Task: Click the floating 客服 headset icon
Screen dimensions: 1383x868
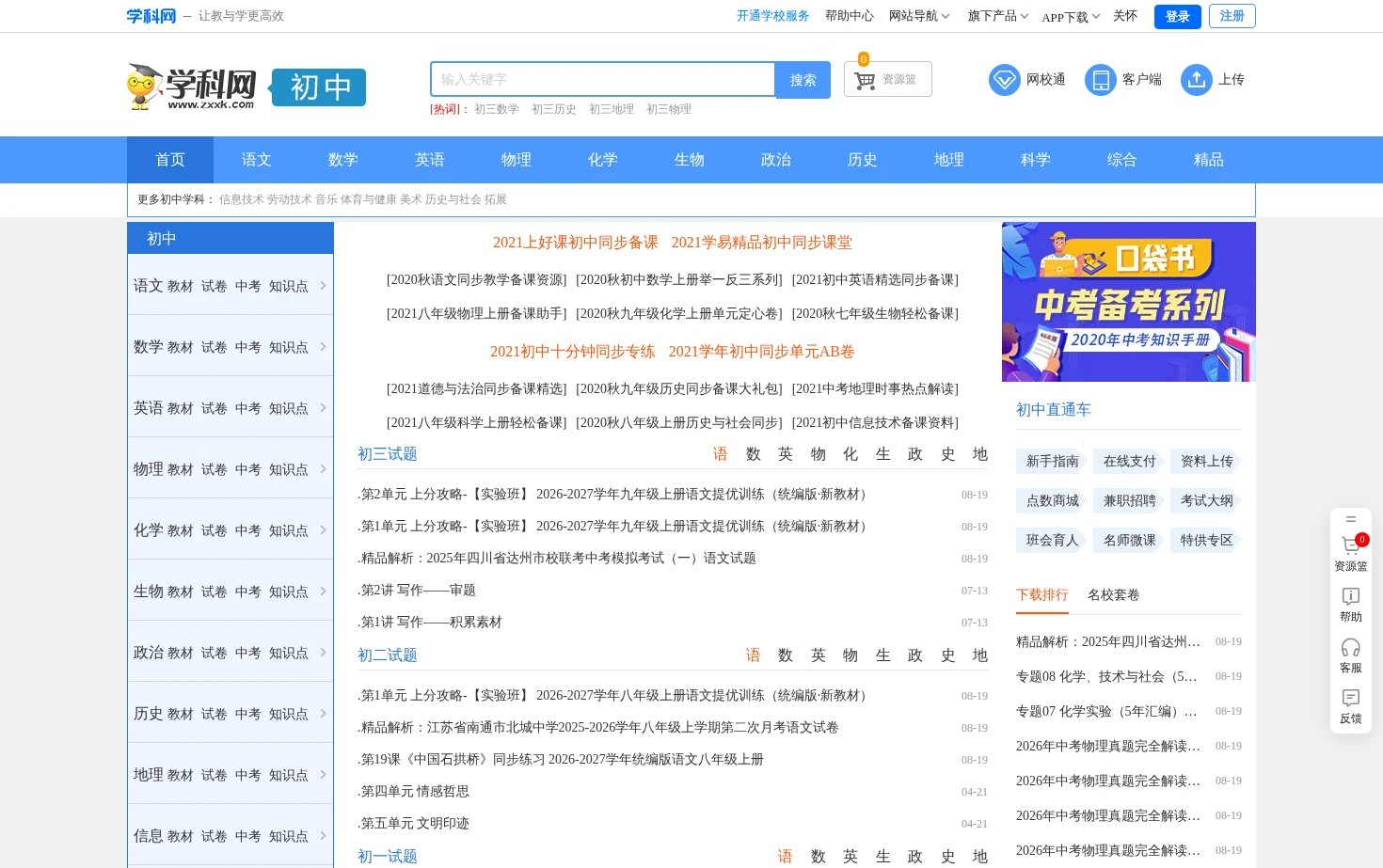Action: click(1351, 647)
